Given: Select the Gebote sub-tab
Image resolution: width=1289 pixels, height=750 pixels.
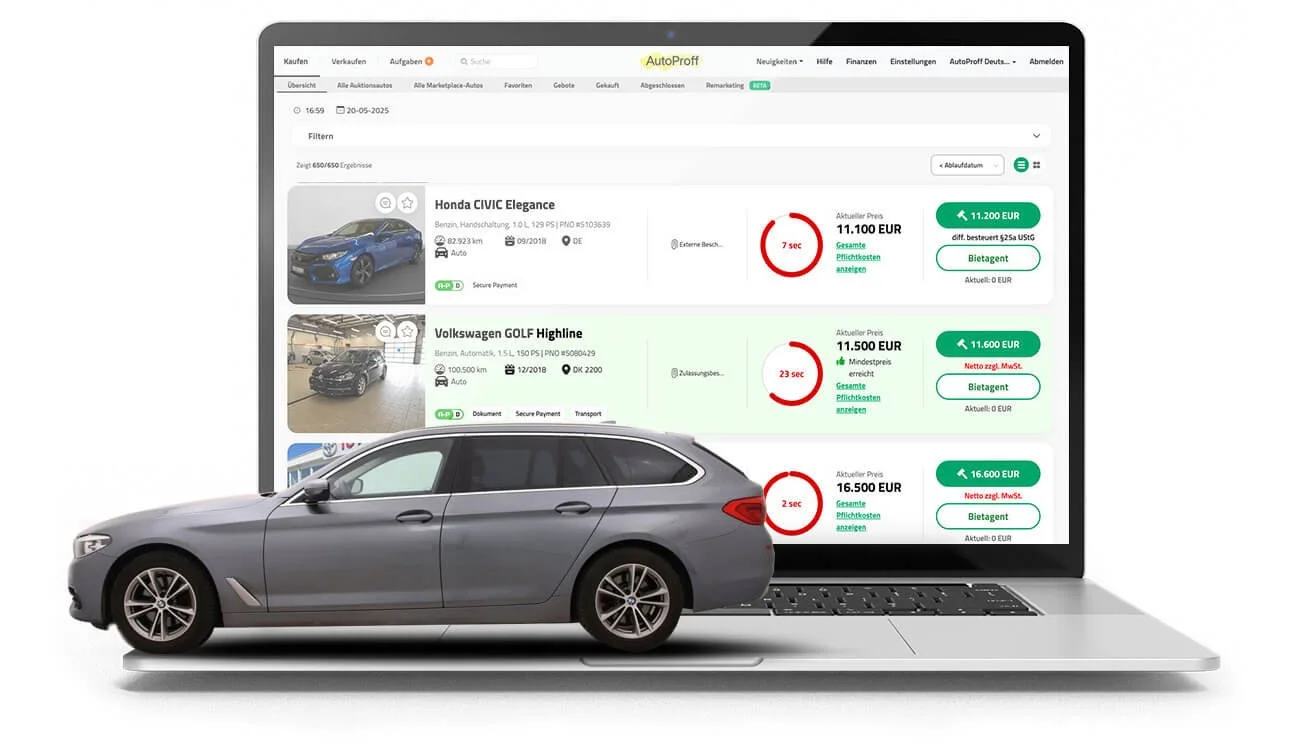Looking at the screenshot, I should [x=564, y=85].
